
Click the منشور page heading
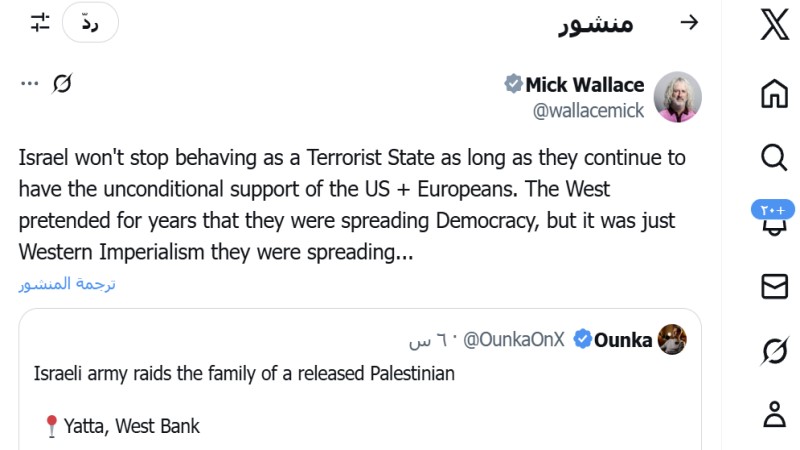click(596, 23)
